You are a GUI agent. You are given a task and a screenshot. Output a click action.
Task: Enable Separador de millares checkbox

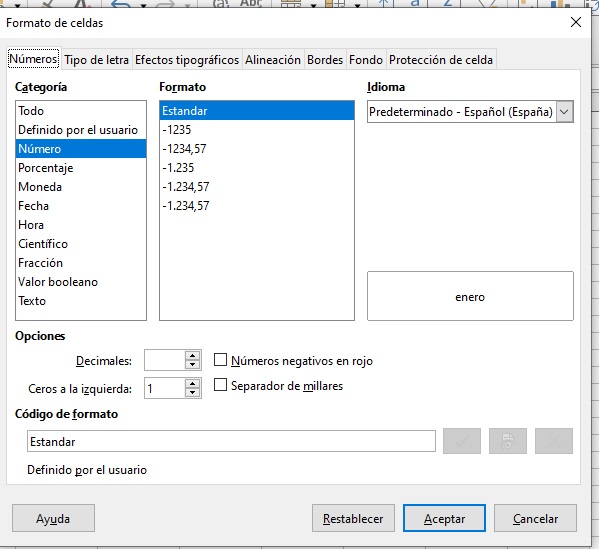pyautogui.click(x=220, y=385)
